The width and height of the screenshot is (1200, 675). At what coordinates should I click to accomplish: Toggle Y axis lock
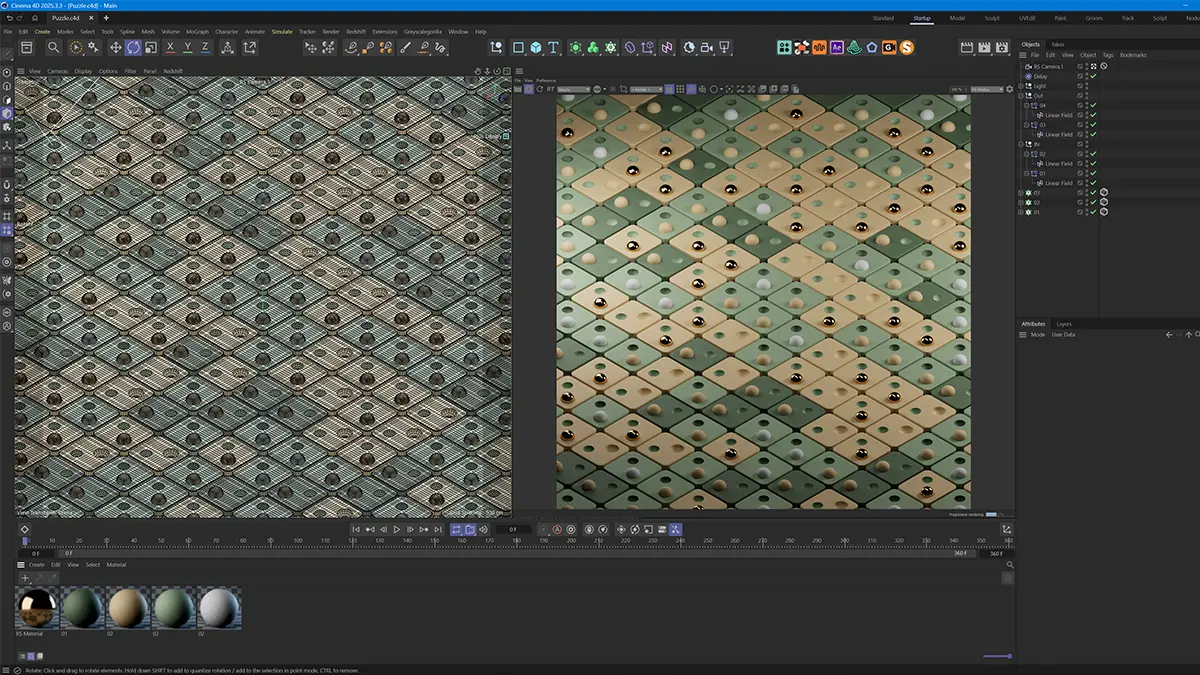188,48
